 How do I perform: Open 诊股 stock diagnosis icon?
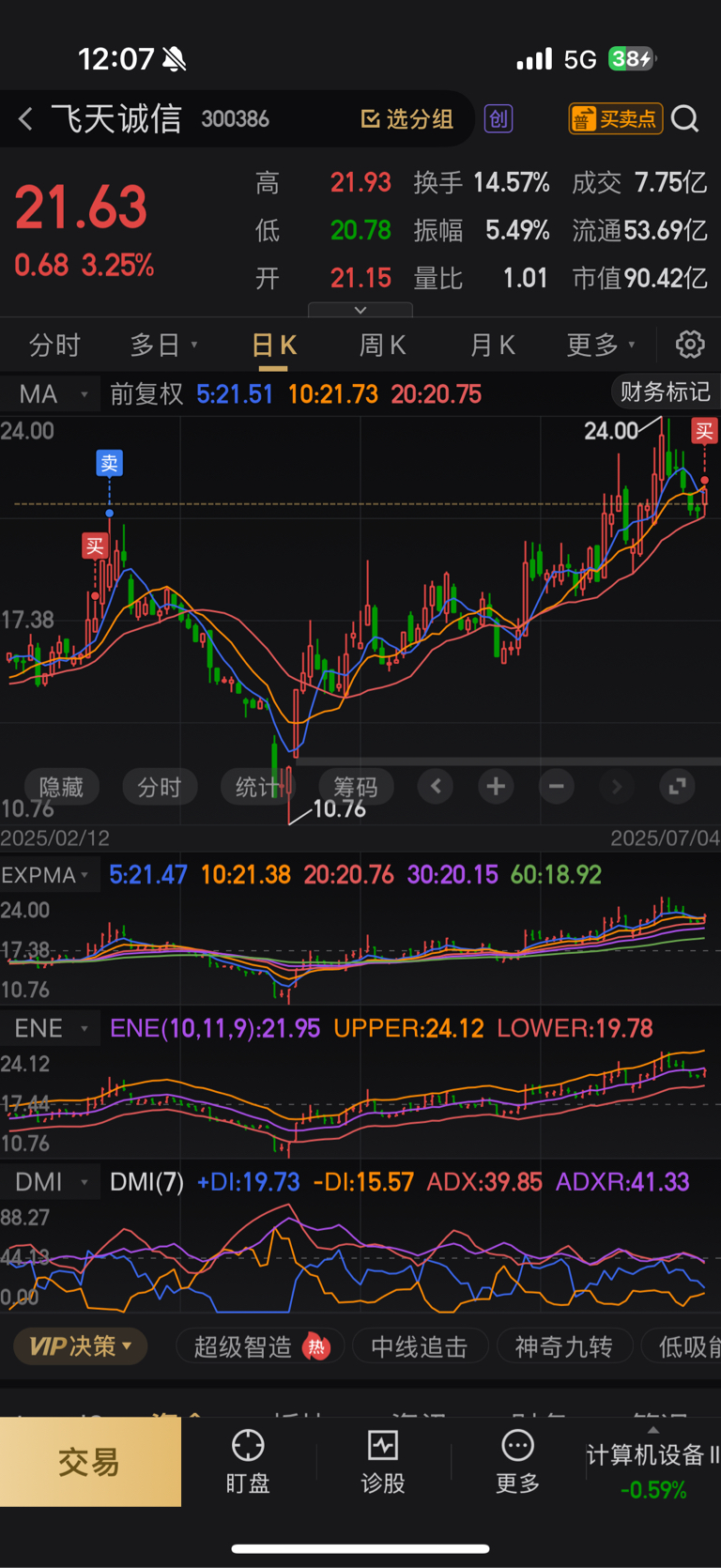[383, 1461]
